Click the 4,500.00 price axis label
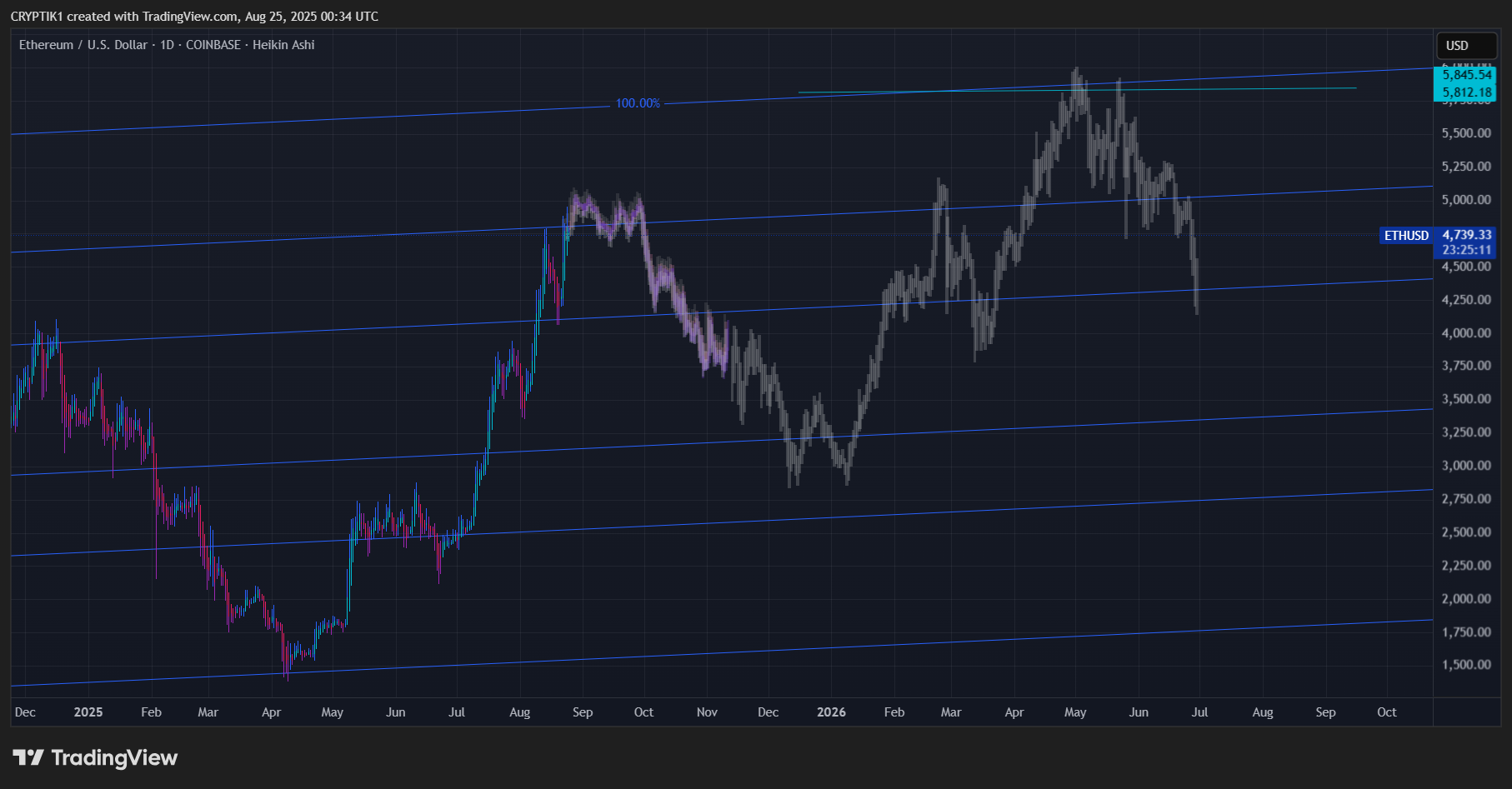The height and width of the screenshot is (789, 1512). point(1466,267)
